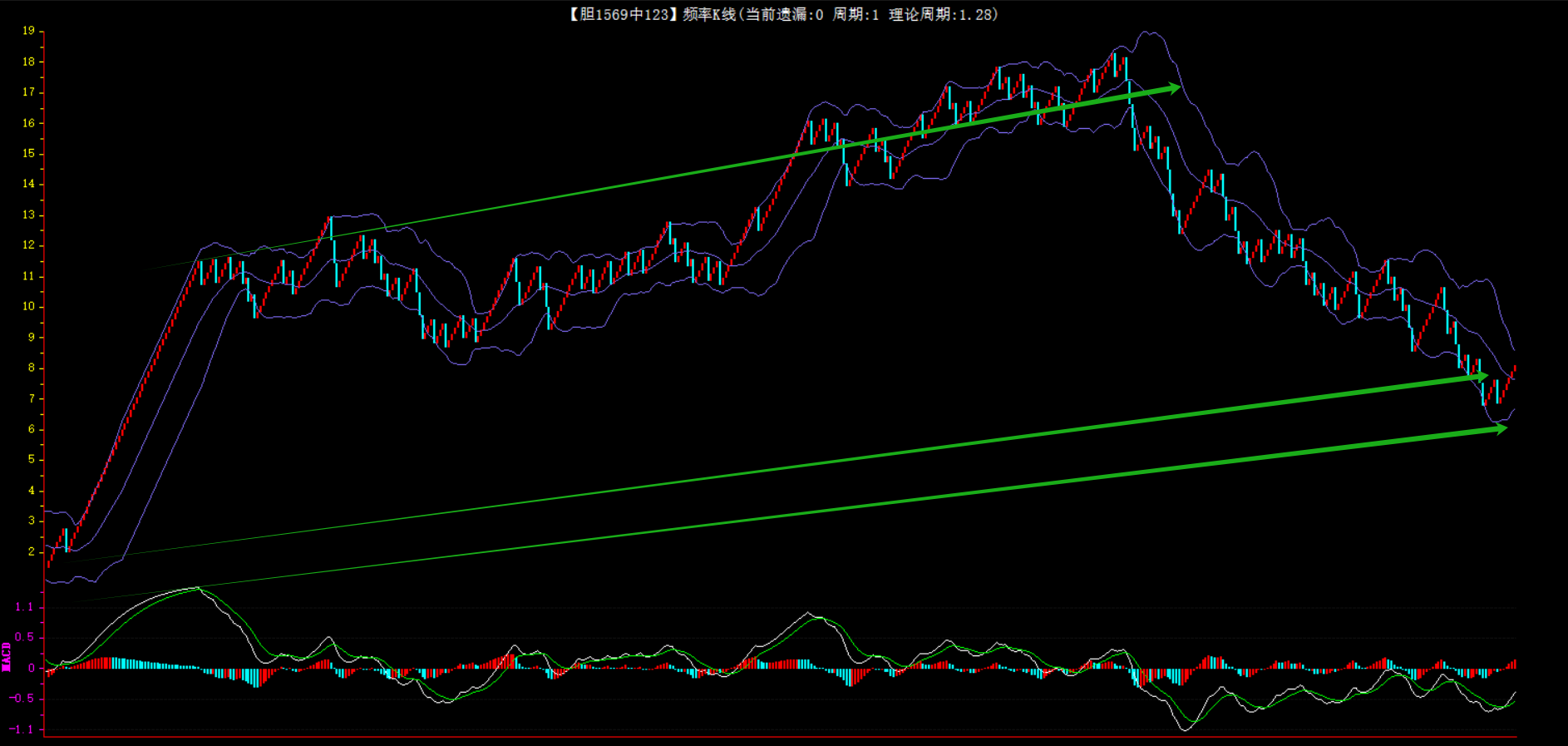Click the 1.1 label on the MACD axis
The image size is (1568, 746).
coord(25,607)
